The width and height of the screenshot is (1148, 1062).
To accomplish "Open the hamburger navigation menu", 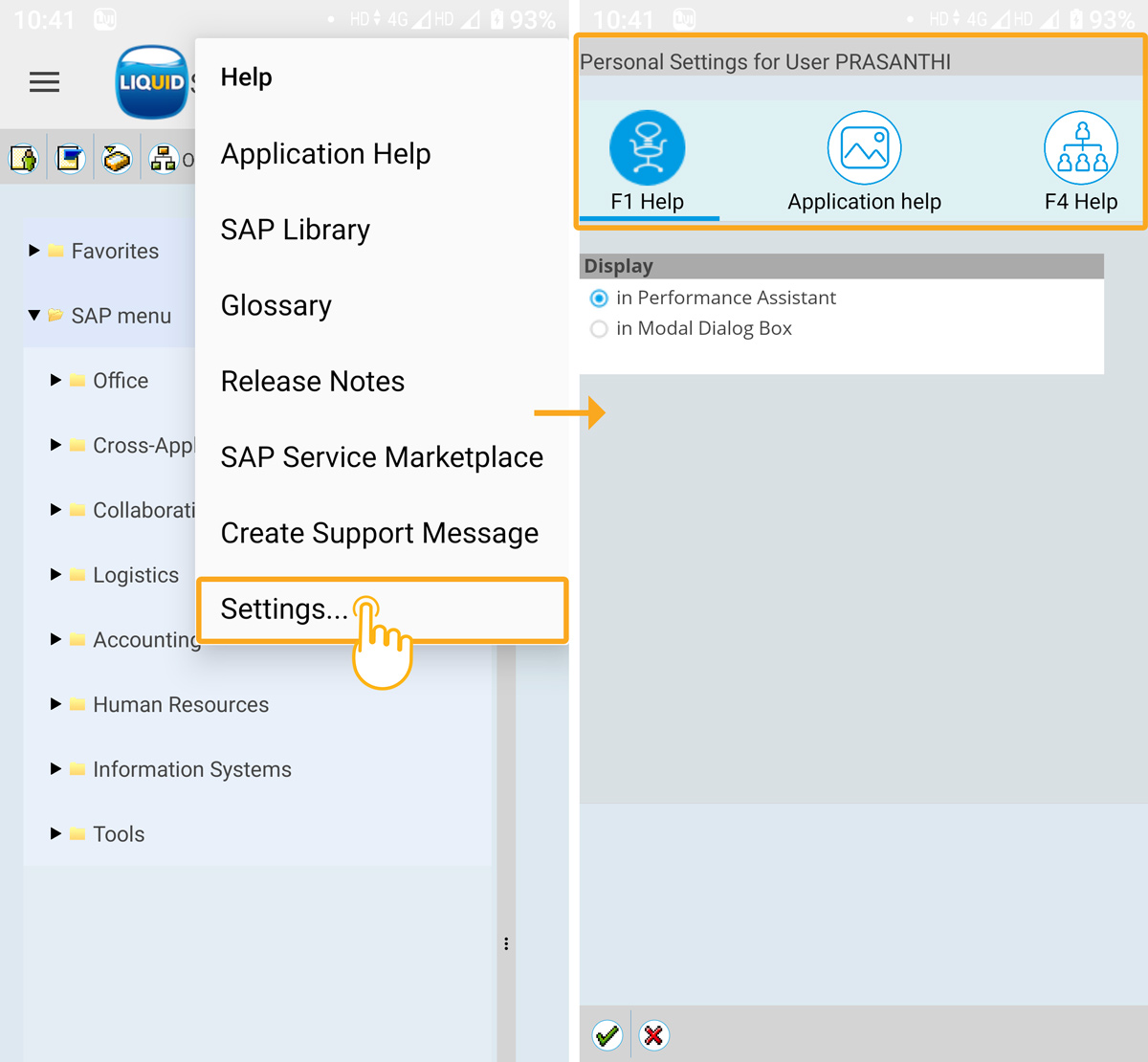I will 44,82.
